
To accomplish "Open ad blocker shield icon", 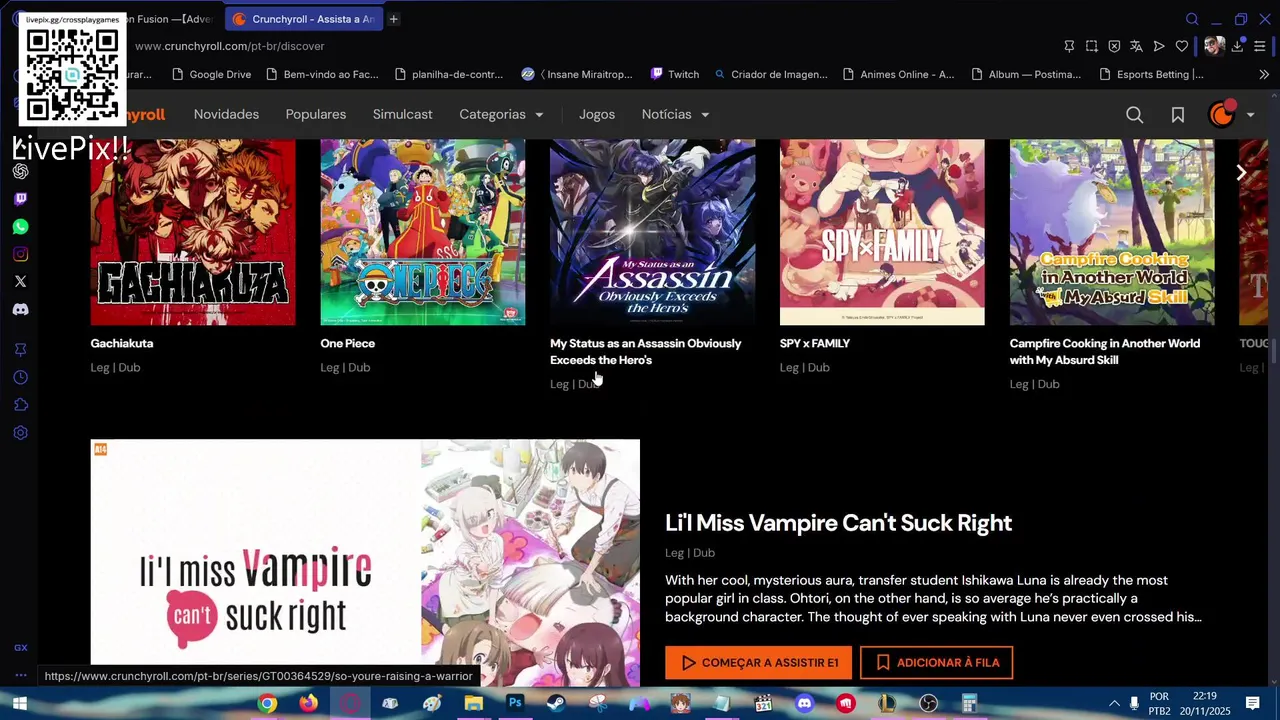I will coord(1114,46).
